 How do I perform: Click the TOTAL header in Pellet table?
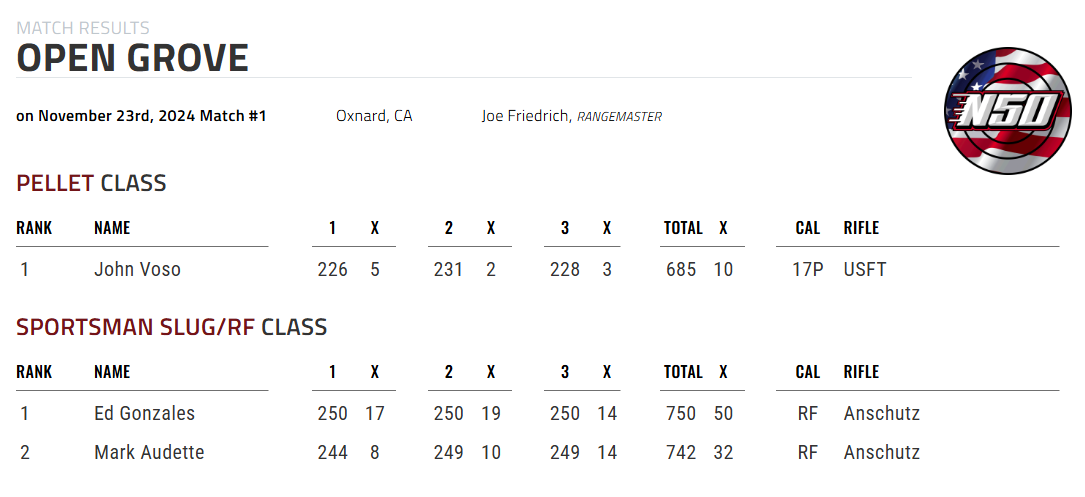[683, 228]
